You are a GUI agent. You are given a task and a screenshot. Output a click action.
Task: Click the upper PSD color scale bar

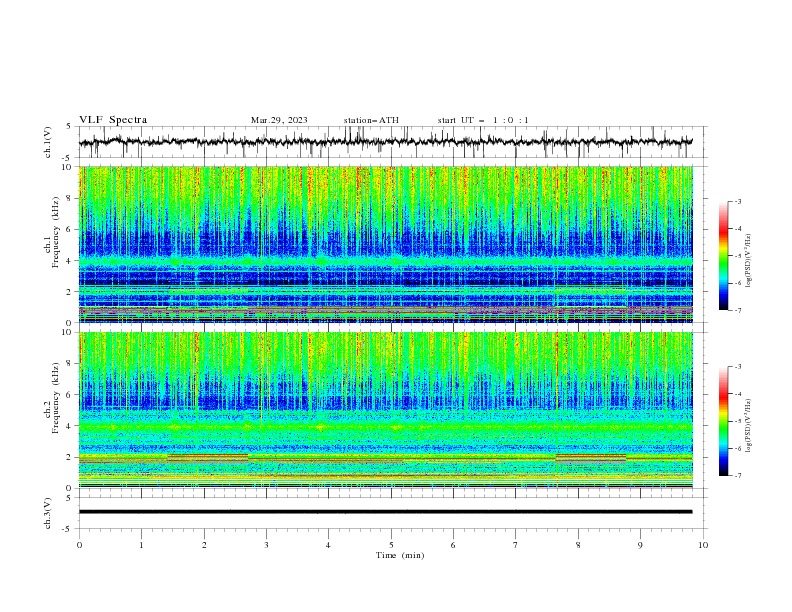click(x=723, y=256)
